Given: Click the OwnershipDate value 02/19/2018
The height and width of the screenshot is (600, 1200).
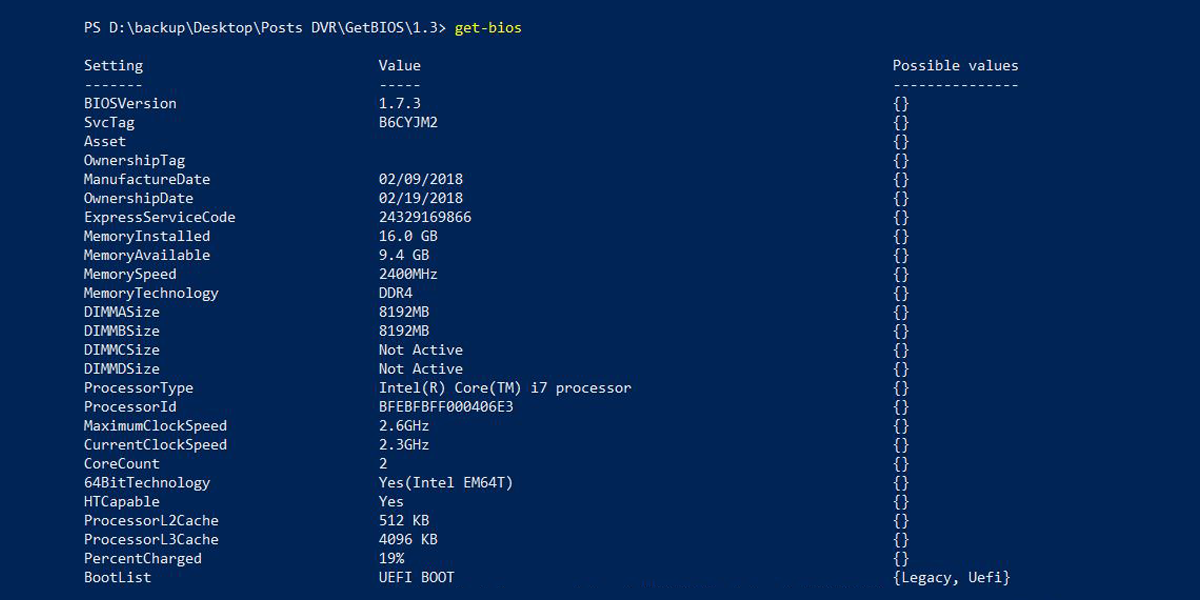Looking at the screenshot, I should coord(420,199).
